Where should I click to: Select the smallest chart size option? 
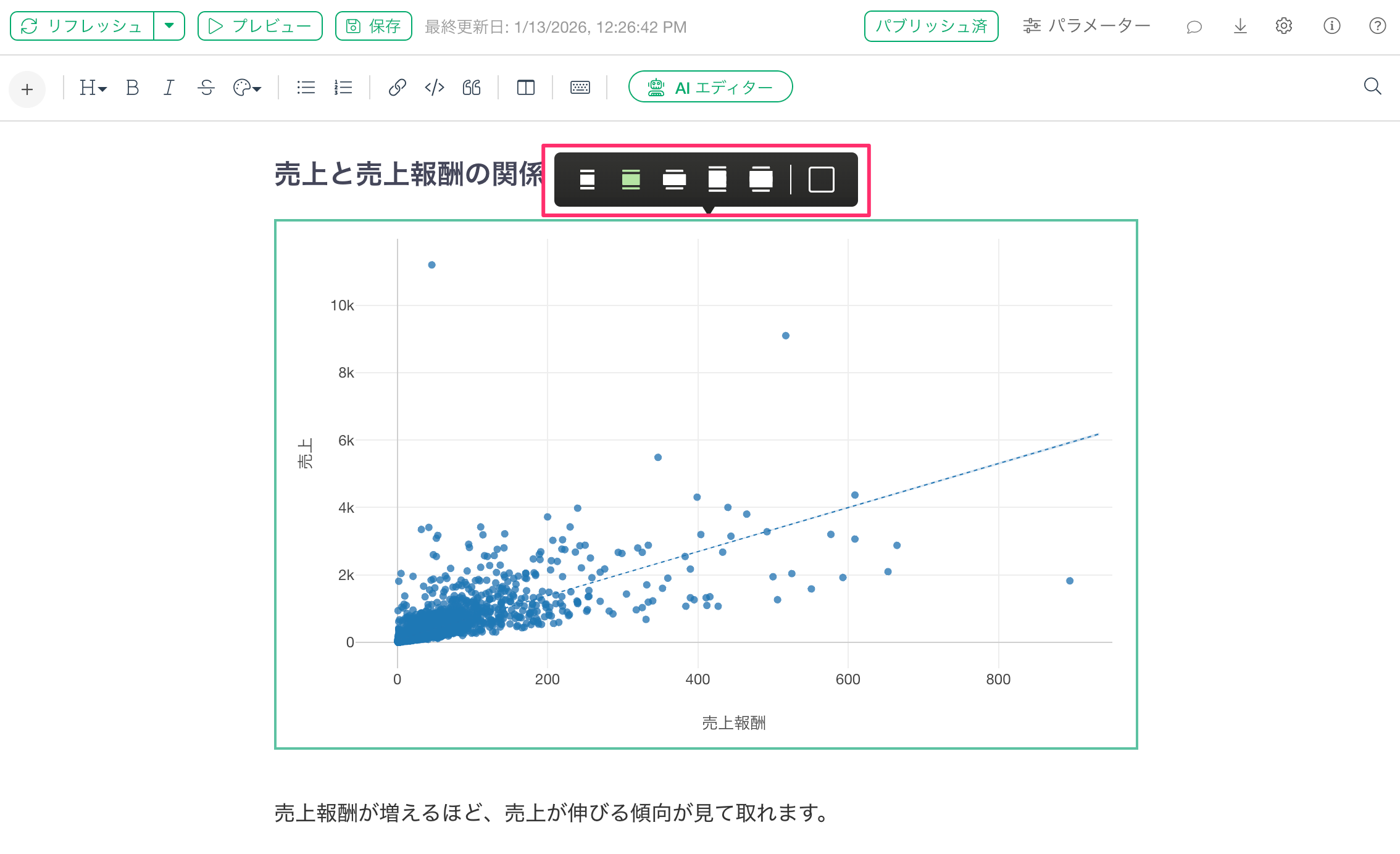point(587,180)
